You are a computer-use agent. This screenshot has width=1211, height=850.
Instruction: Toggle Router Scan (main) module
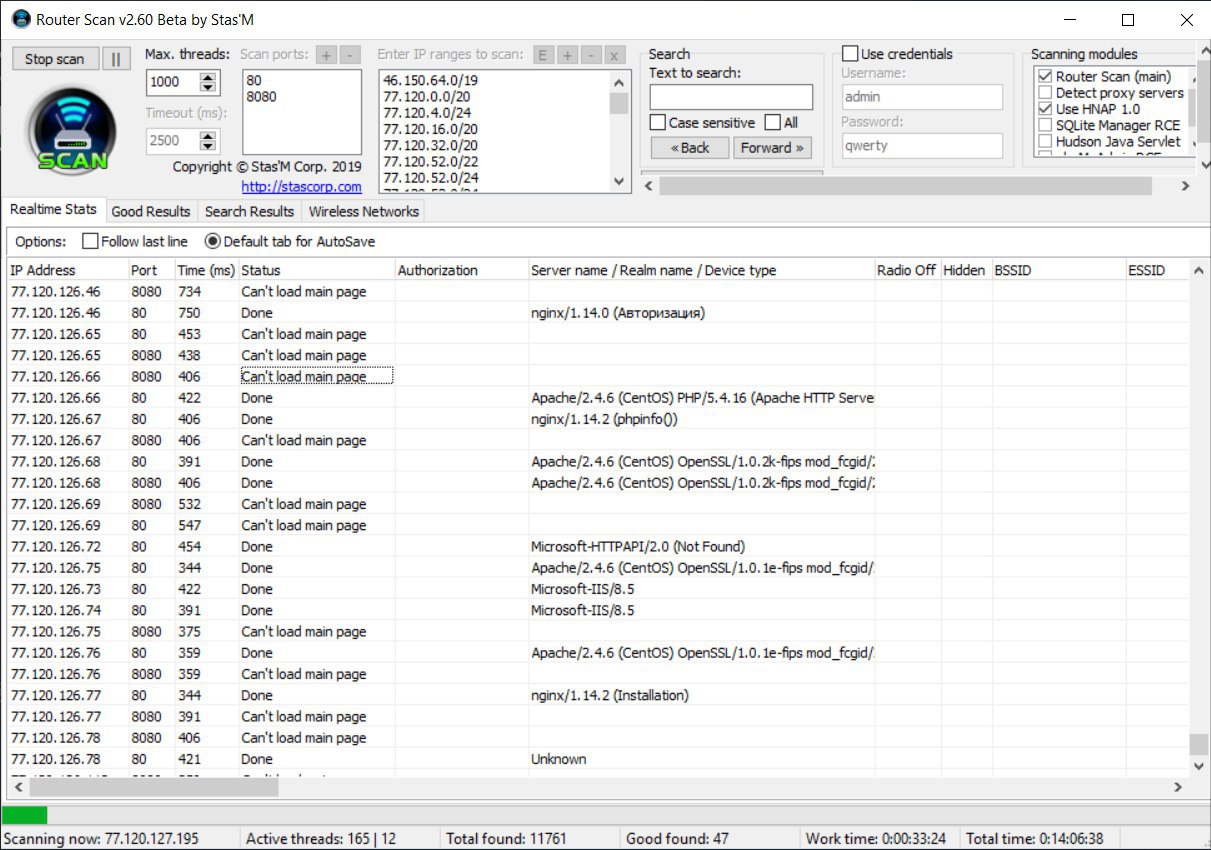tap(1046, 77)
